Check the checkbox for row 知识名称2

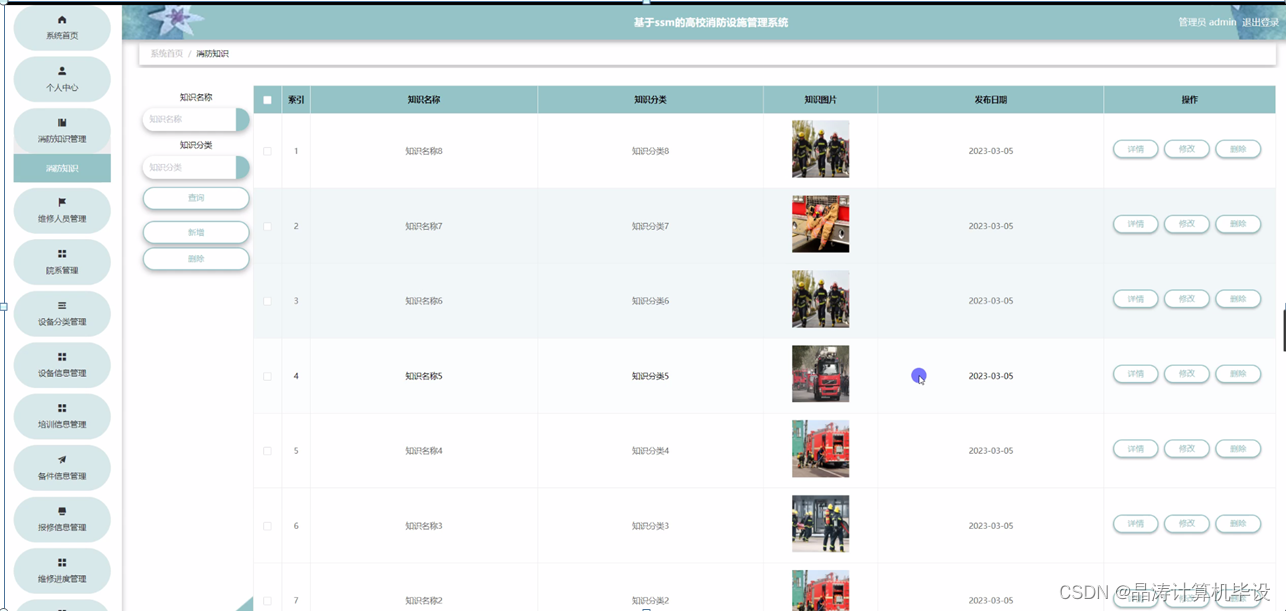coord(267,601)
